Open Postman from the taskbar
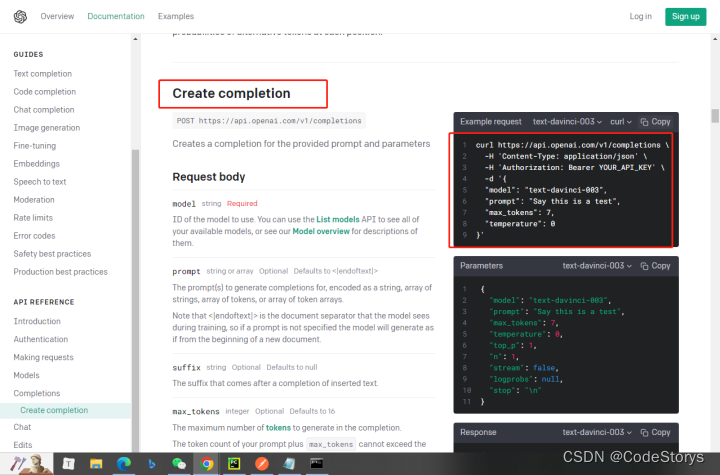Image resolution: width=720 pixels, height=475 pixels. [x=262, y=464]
